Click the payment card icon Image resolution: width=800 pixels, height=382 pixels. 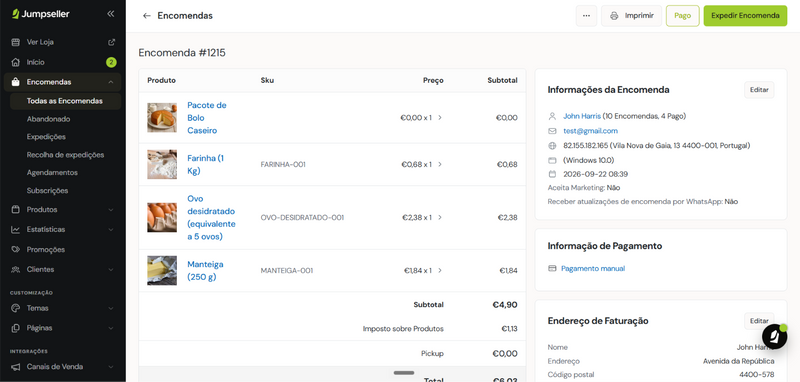pyautogui.click(x=552, y=268)
